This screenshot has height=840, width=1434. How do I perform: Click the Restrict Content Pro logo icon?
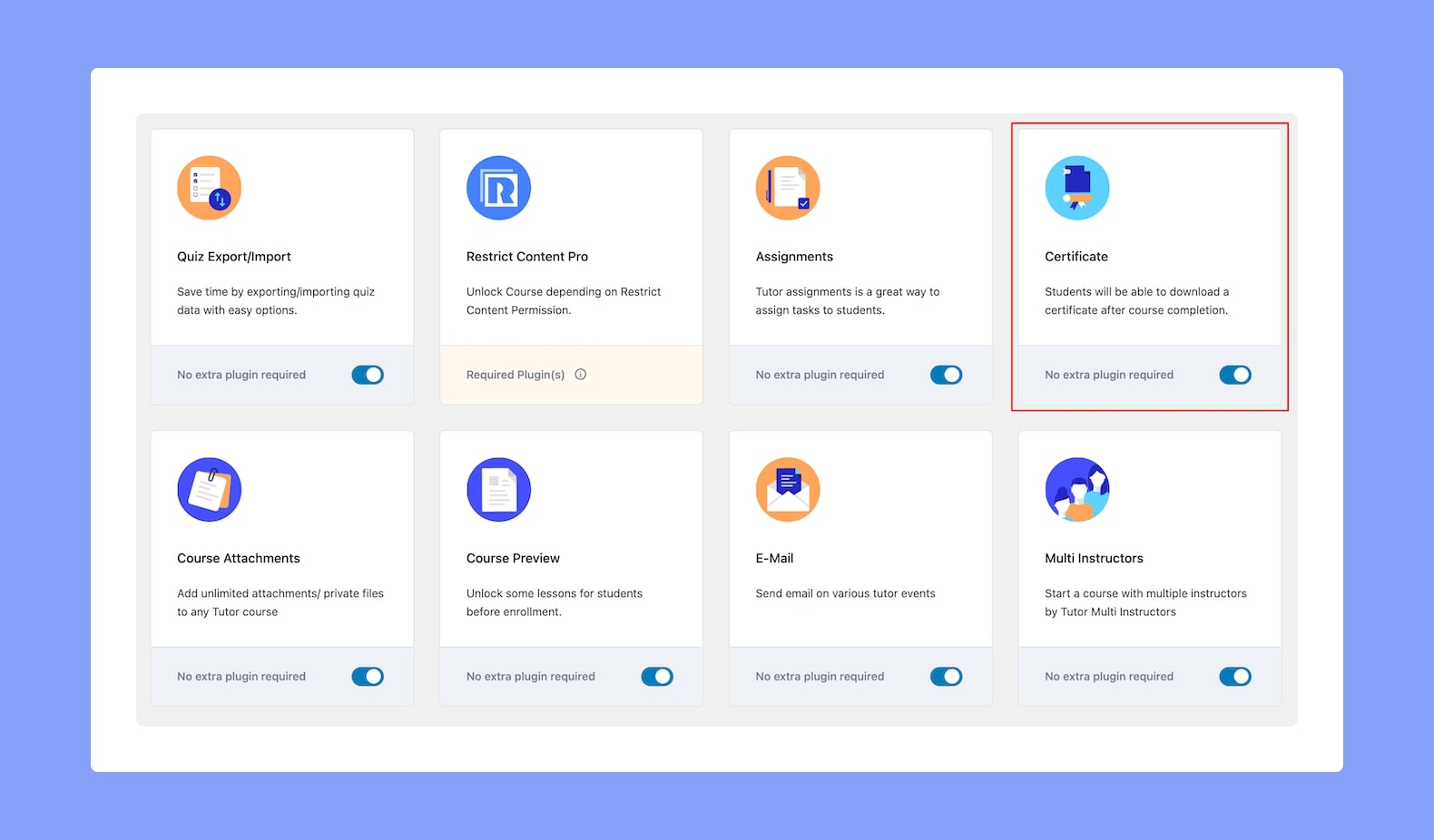click(498, 188)
